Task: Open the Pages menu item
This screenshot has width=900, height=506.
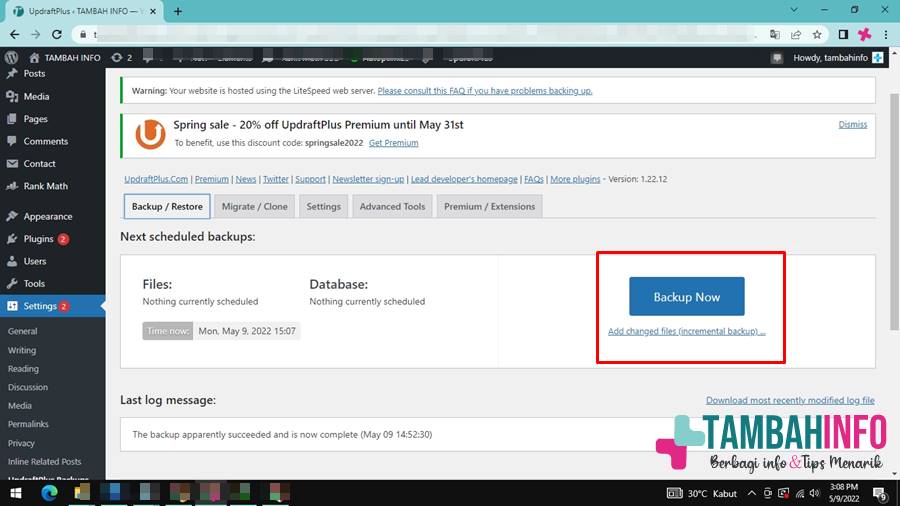Action: (x=36, y=119)
